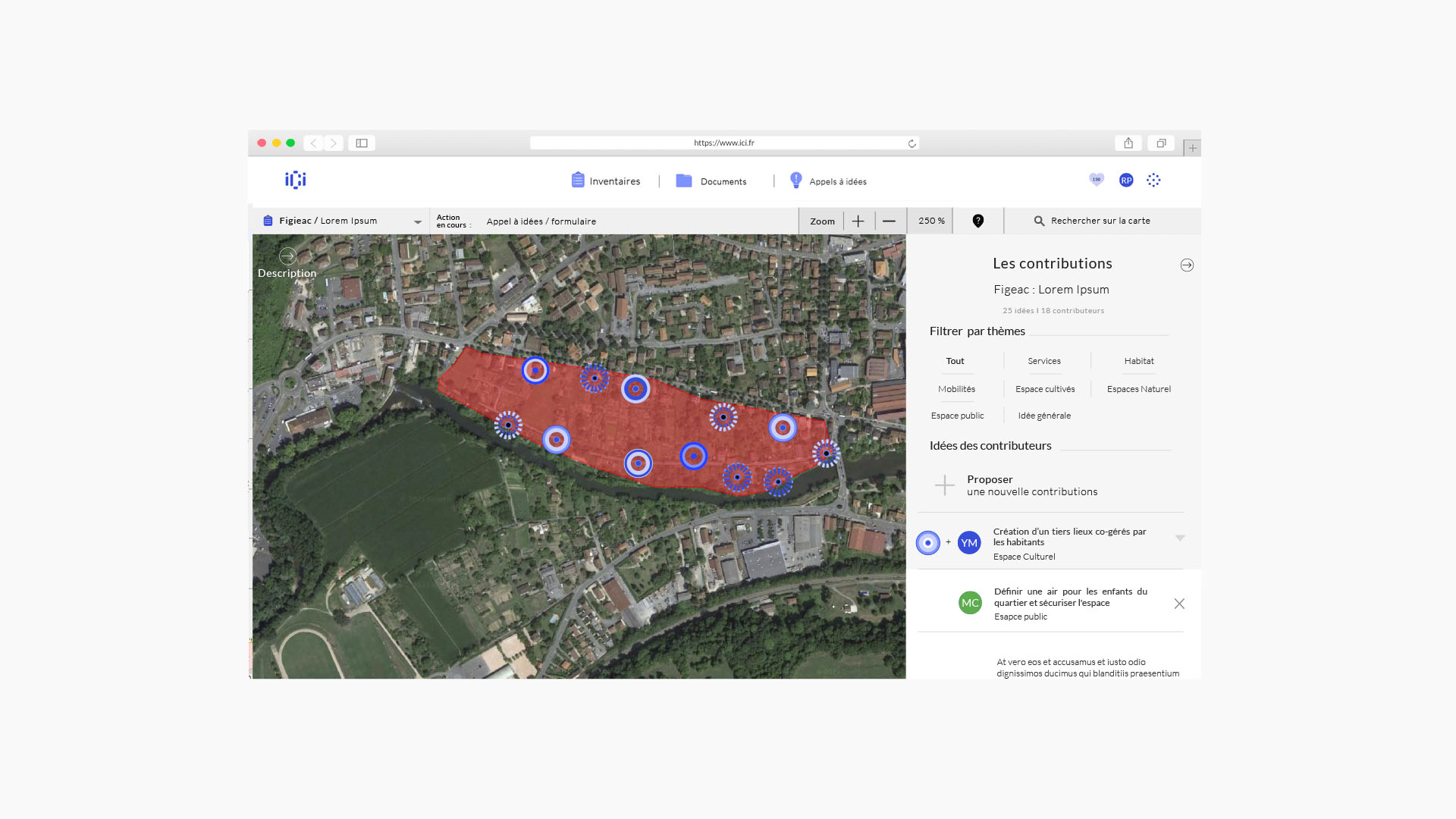
Task: Click the Rechercher sur la carte field
Action: click(1100, 221)
